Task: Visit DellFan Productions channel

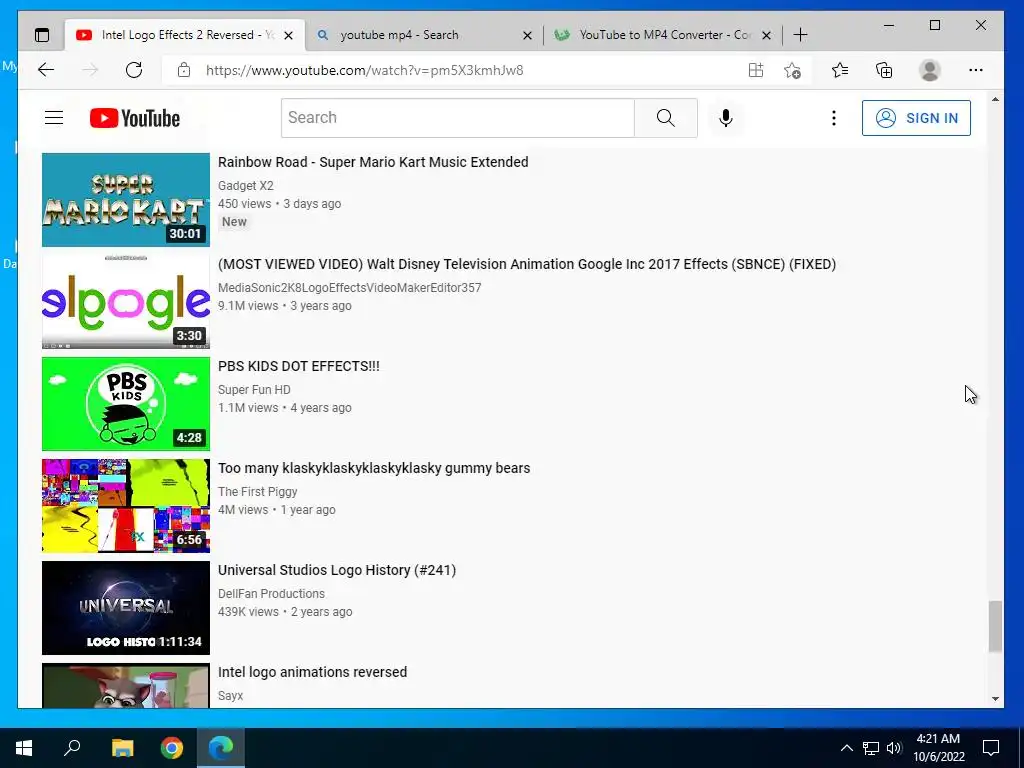Action: click(x=271, y=593)
